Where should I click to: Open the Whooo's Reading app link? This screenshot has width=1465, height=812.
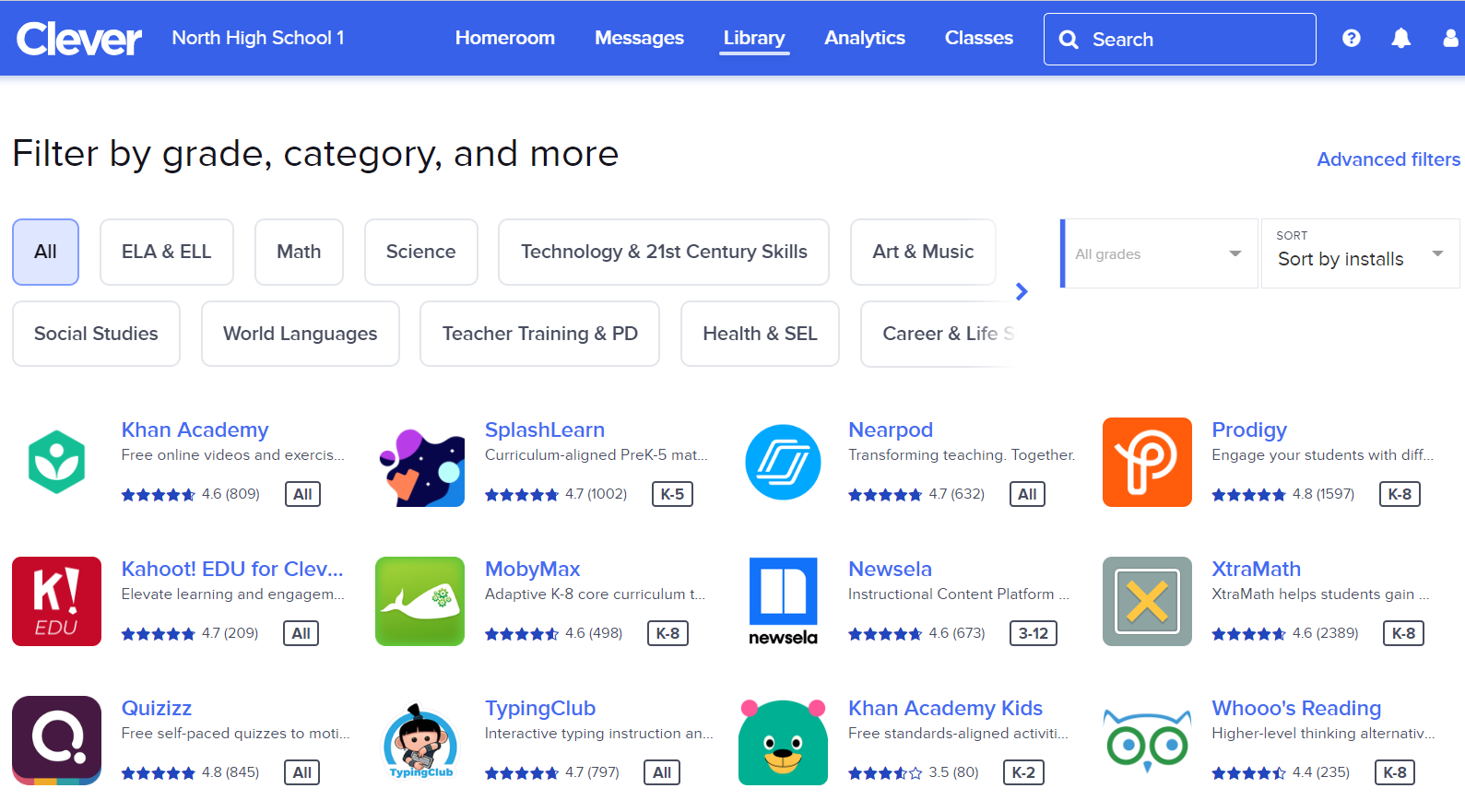tap(1295, 708)
